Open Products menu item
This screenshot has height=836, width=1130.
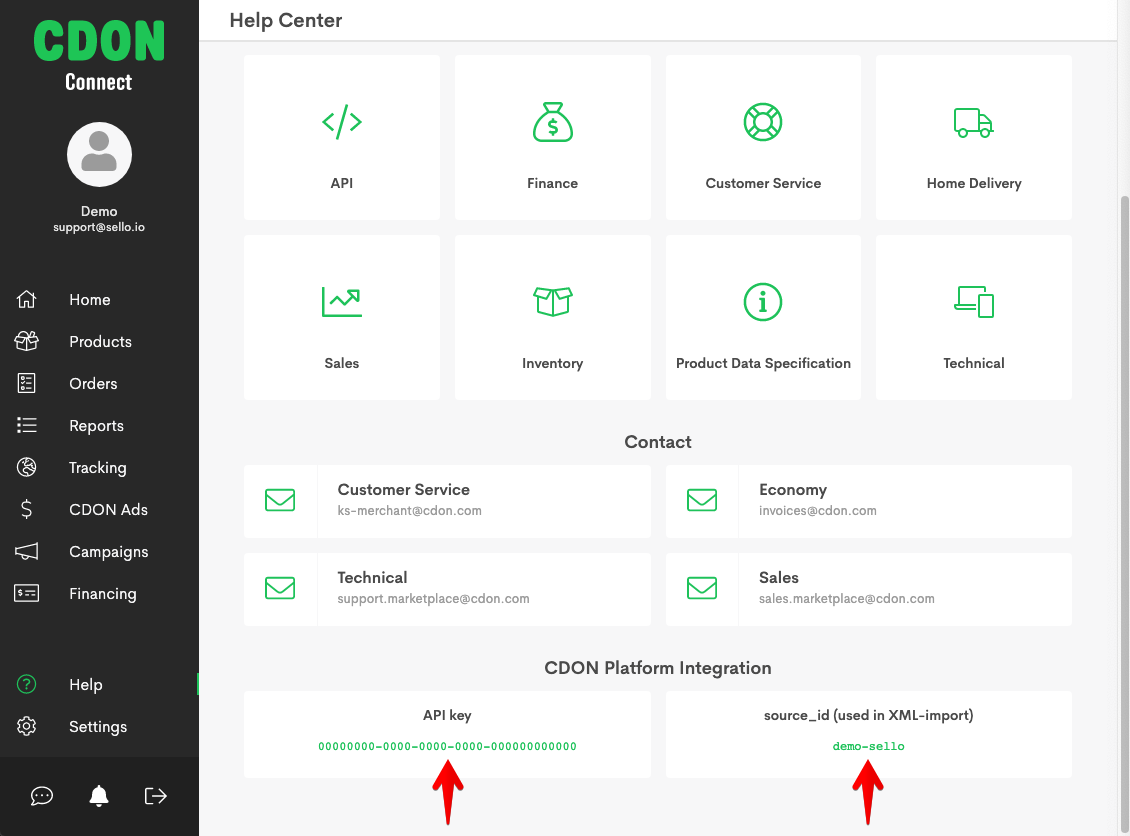click(x=100, y=342)
